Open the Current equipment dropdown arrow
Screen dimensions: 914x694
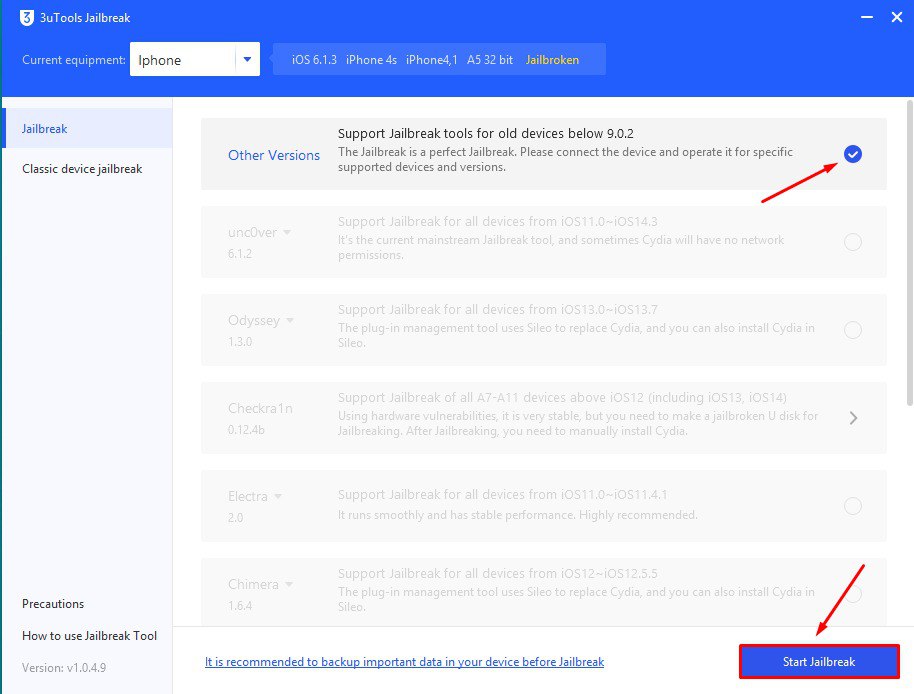tap(247, 59)
